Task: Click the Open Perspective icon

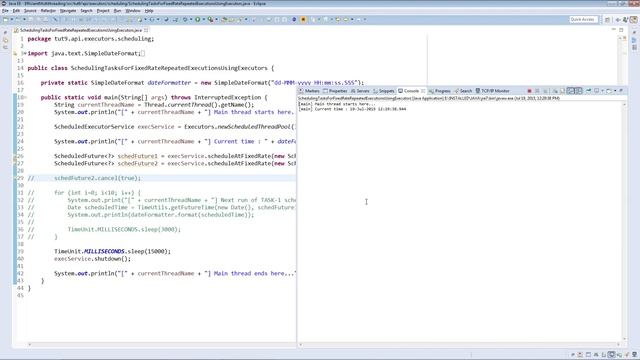Action: (607, 19)
